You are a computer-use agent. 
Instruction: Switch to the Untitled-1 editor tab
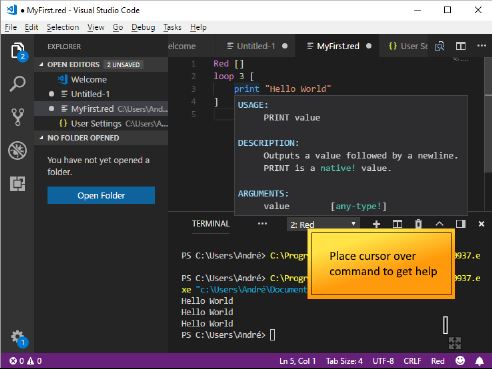click(x=256, y=46)
